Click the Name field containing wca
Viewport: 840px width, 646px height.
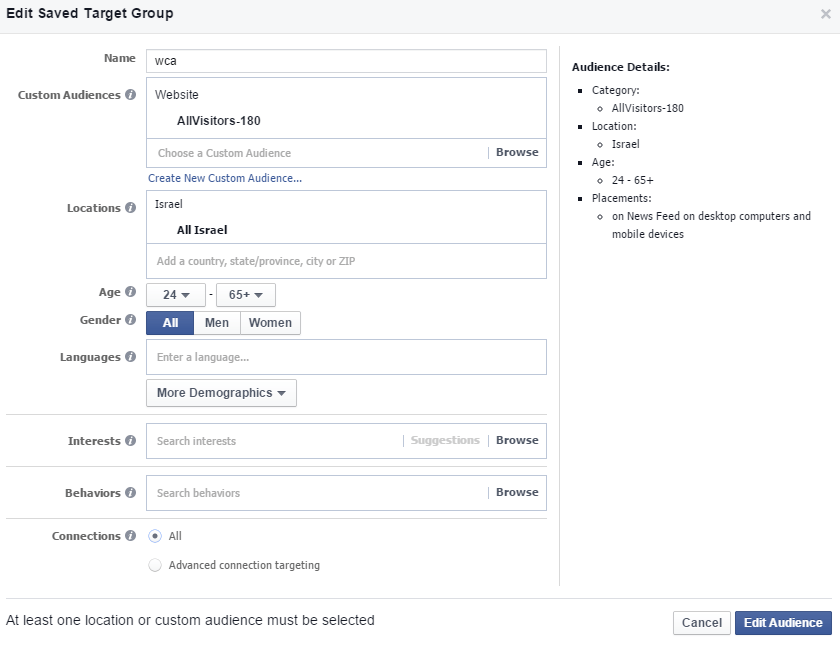pyautogui.click(x=346, y=61)
